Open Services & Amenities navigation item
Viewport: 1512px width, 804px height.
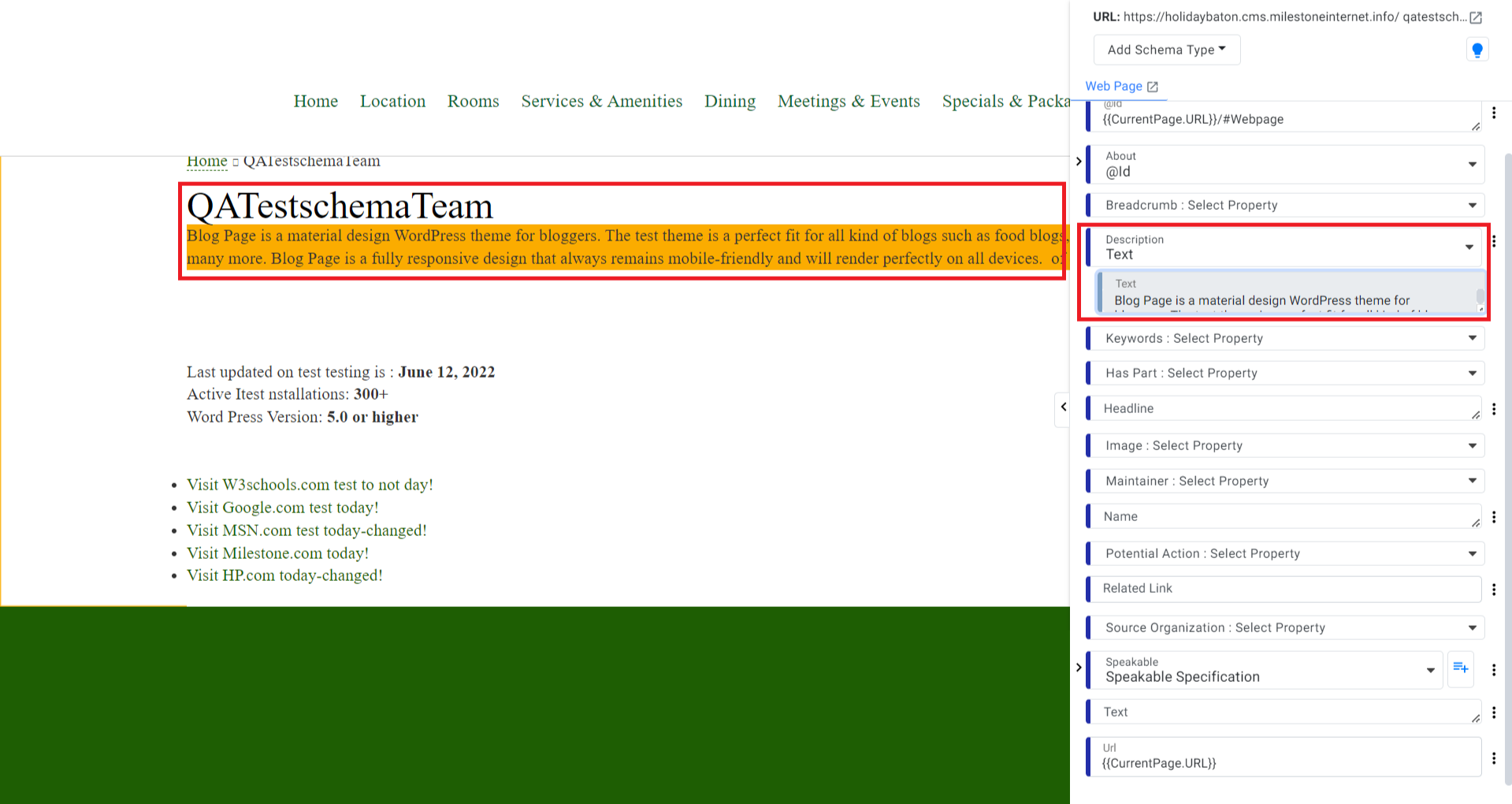(602, 101)
